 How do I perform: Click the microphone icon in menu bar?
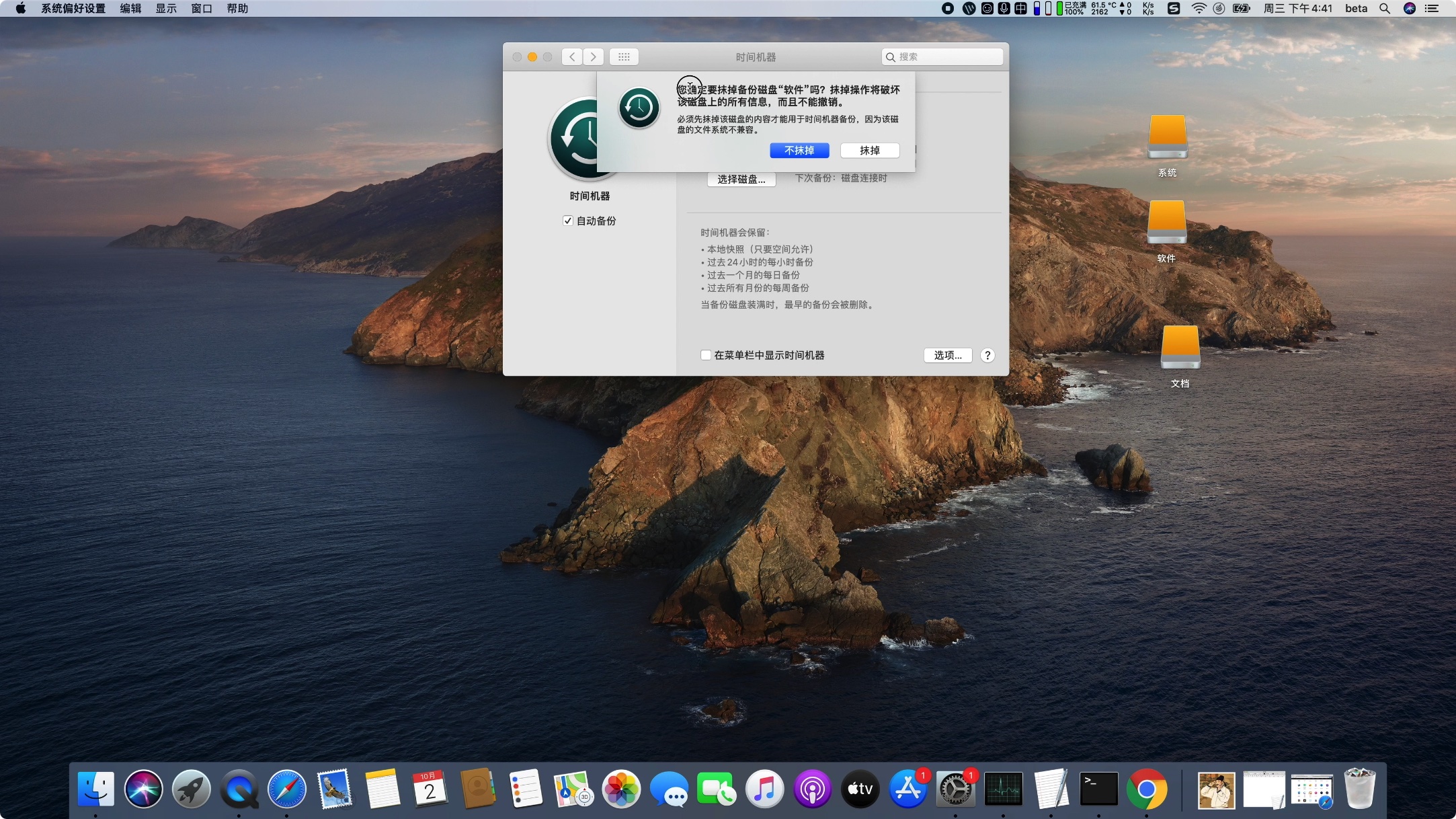point(1004,8)
